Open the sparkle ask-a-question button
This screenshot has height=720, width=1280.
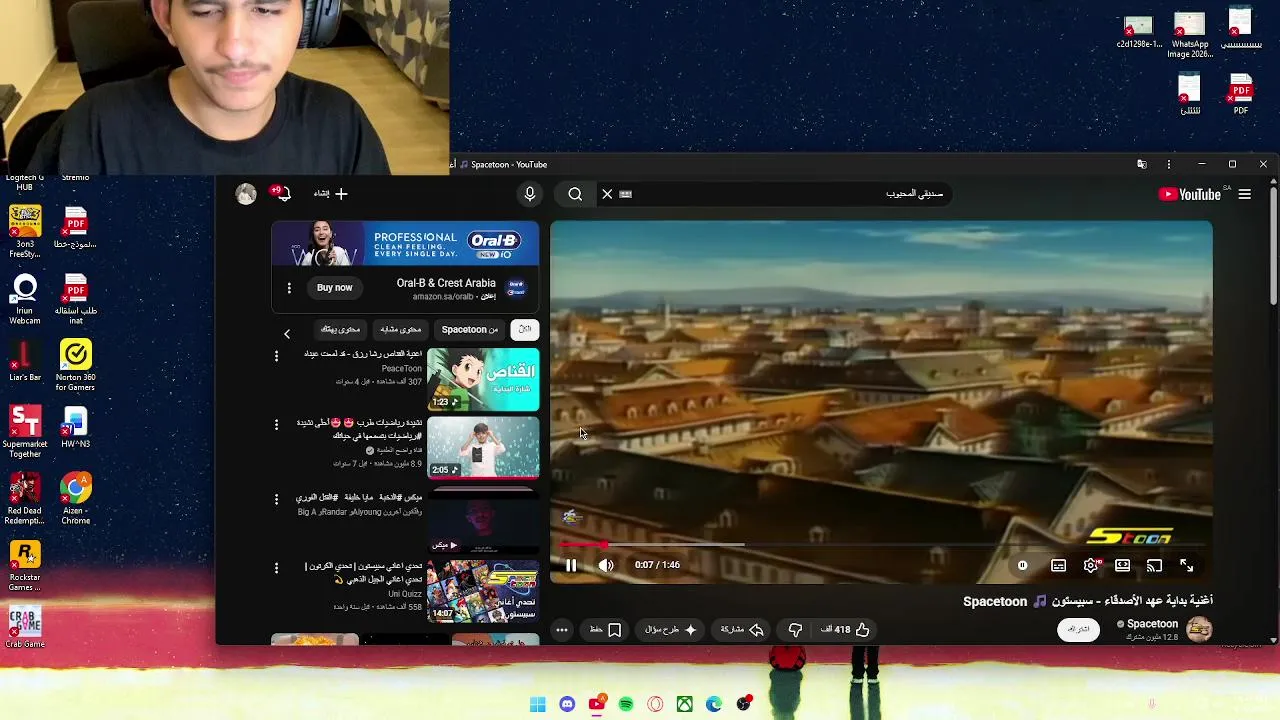click(x=670, y=629)
